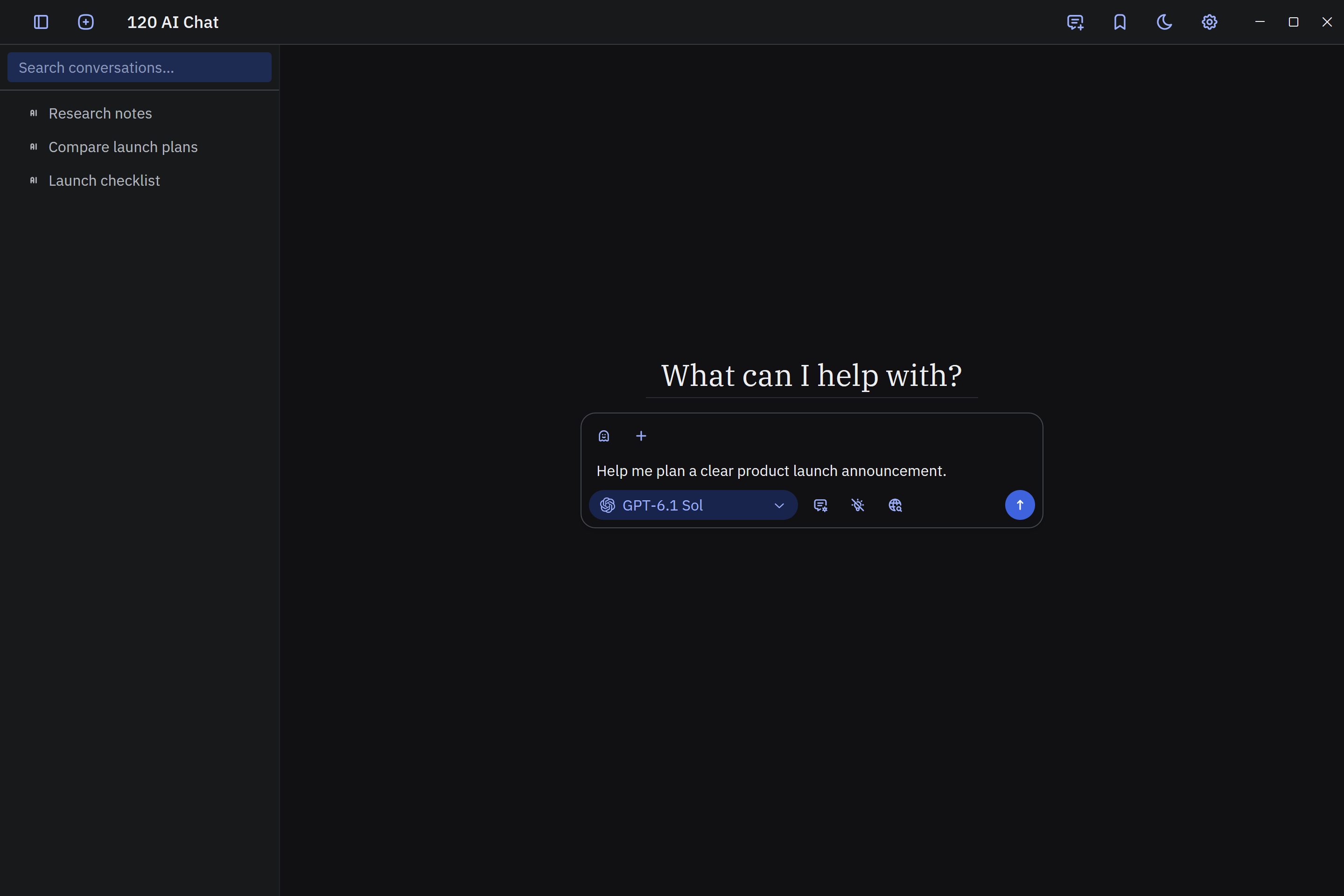
Task: Open the Research notes conversation
Action: coord(140,113)
